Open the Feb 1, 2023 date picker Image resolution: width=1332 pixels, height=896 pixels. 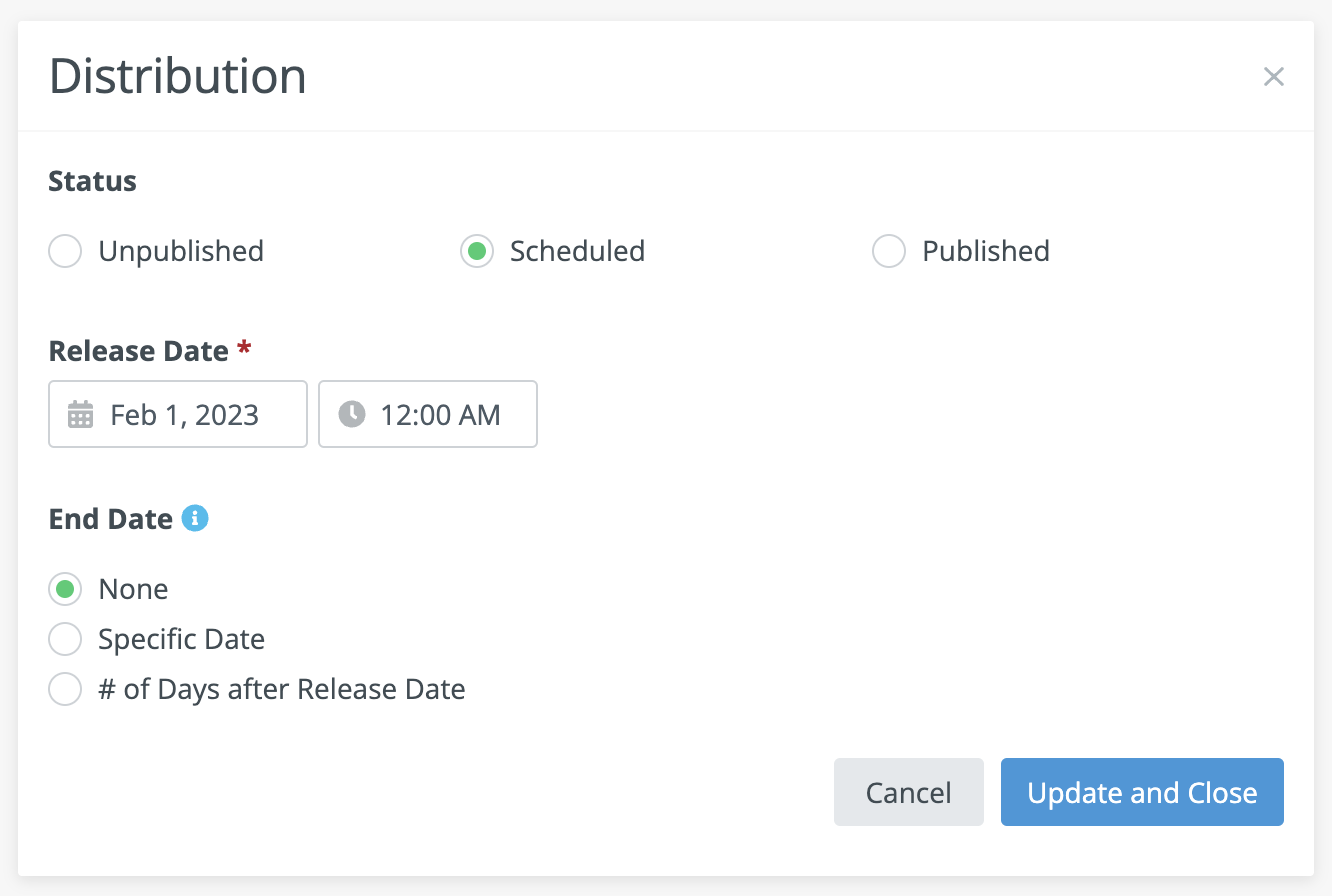(x=185, y=414)
